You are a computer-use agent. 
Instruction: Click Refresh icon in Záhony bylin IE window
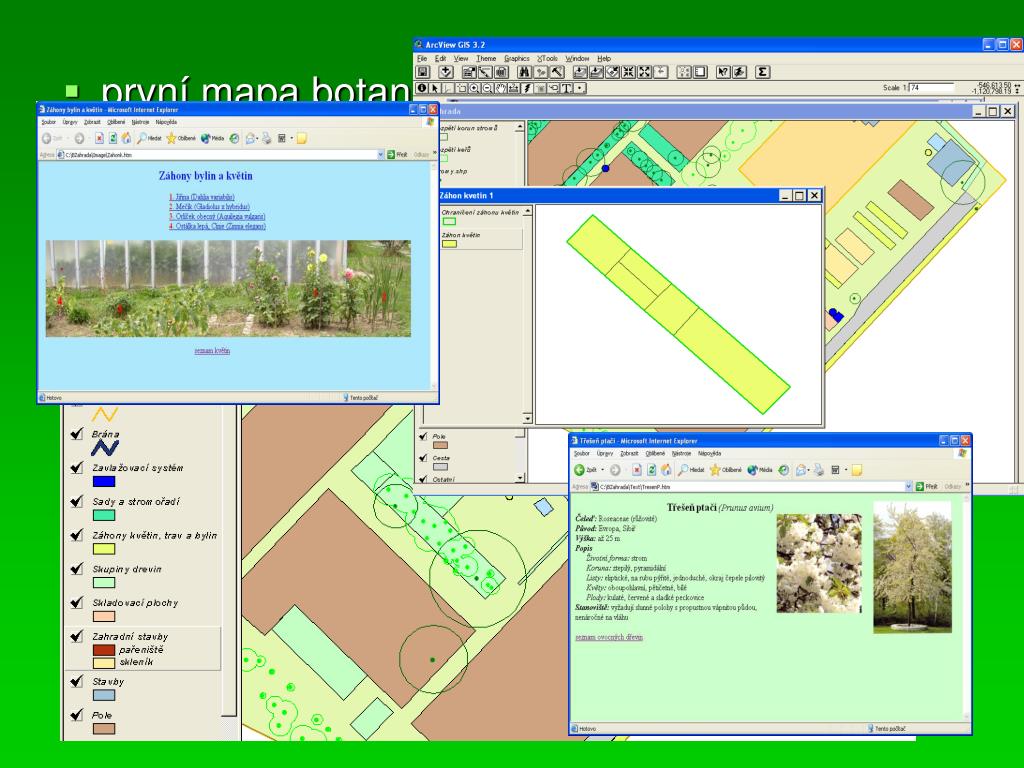coord(113,138)
